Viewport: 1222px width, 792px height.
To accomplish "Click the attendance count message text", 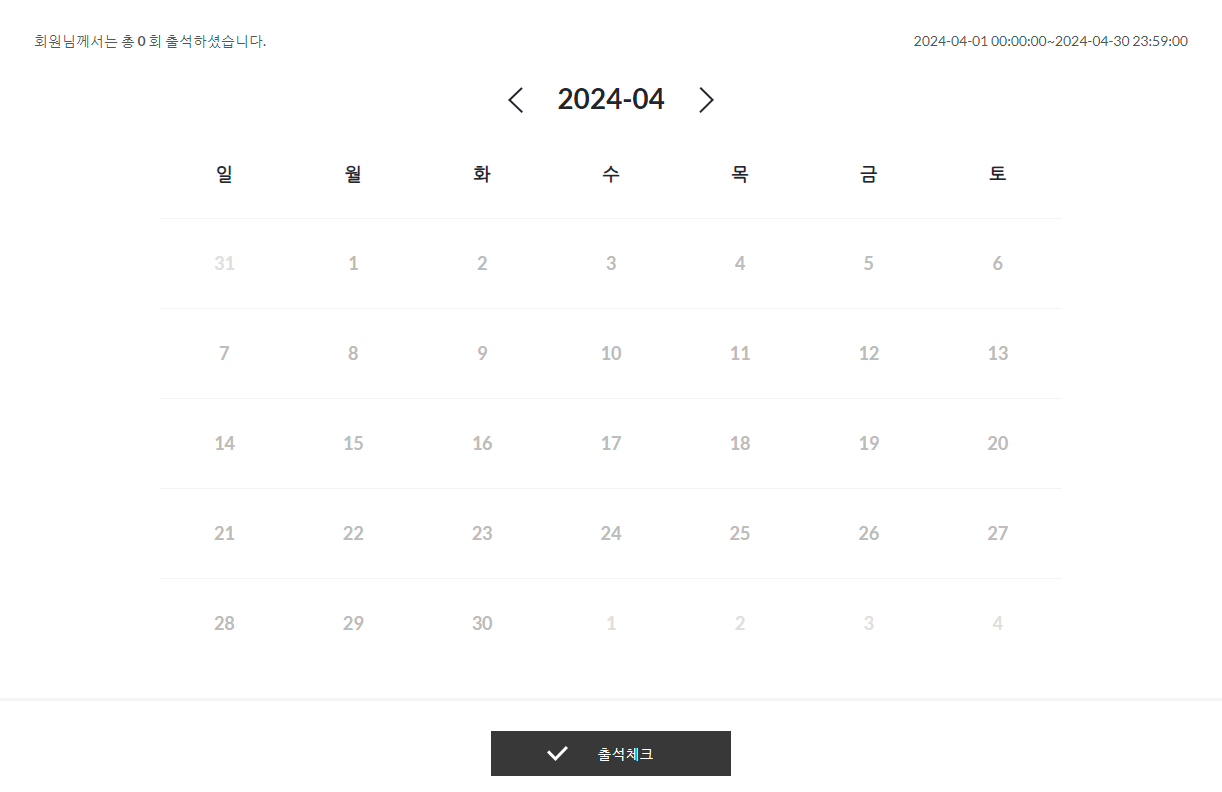I will coord(150,42).
